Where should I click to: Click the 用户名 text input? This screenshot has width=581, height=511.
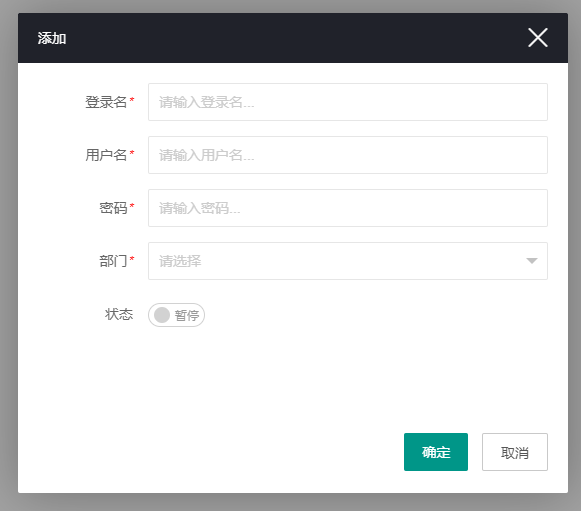coord(348,155)
